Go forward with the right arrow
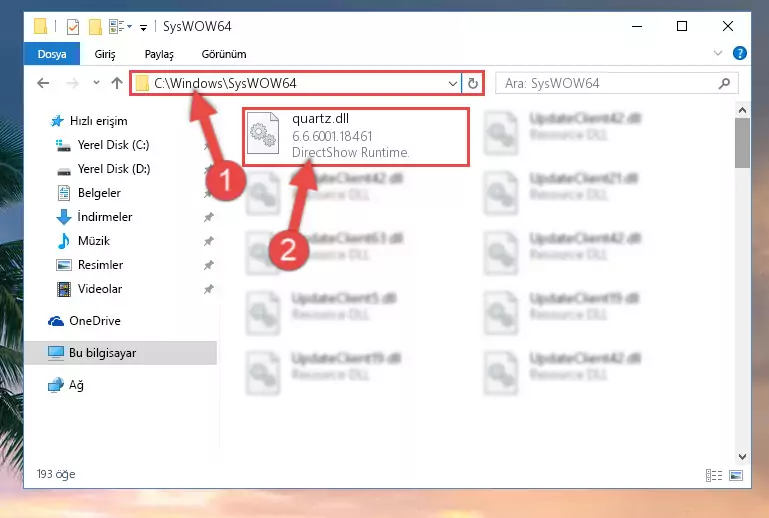Image resolution: width=769 pixels, height=518 pixels. (x=72, y=83)
